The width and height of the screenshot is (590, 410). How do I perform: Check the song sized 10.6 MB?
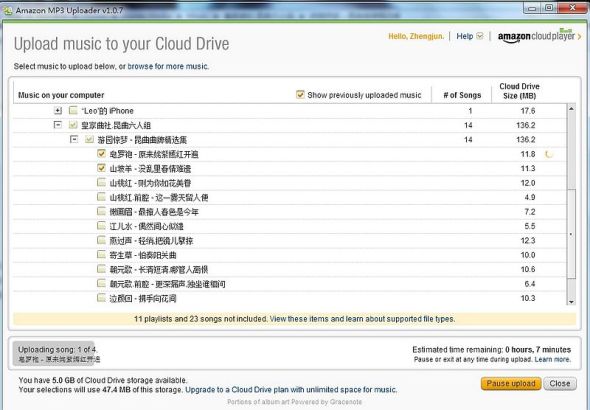click(101, 269)
